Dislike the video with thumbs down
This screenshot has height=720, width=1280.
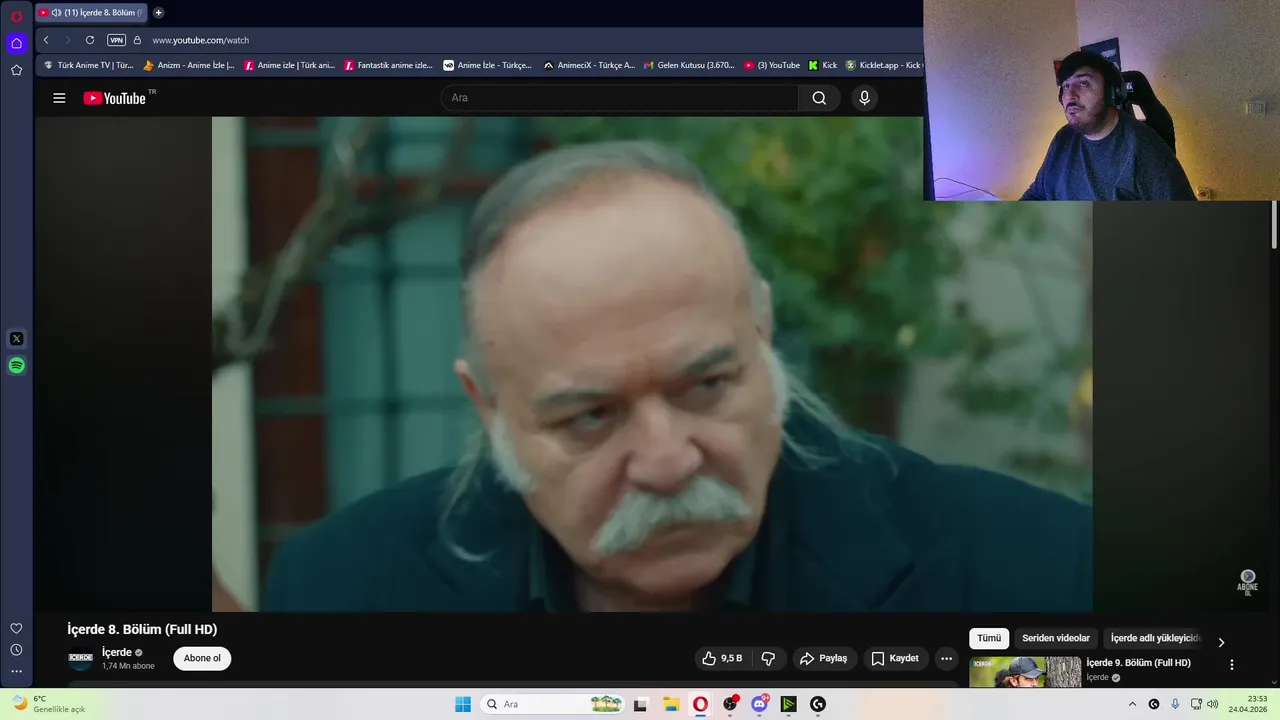(768, 658)
